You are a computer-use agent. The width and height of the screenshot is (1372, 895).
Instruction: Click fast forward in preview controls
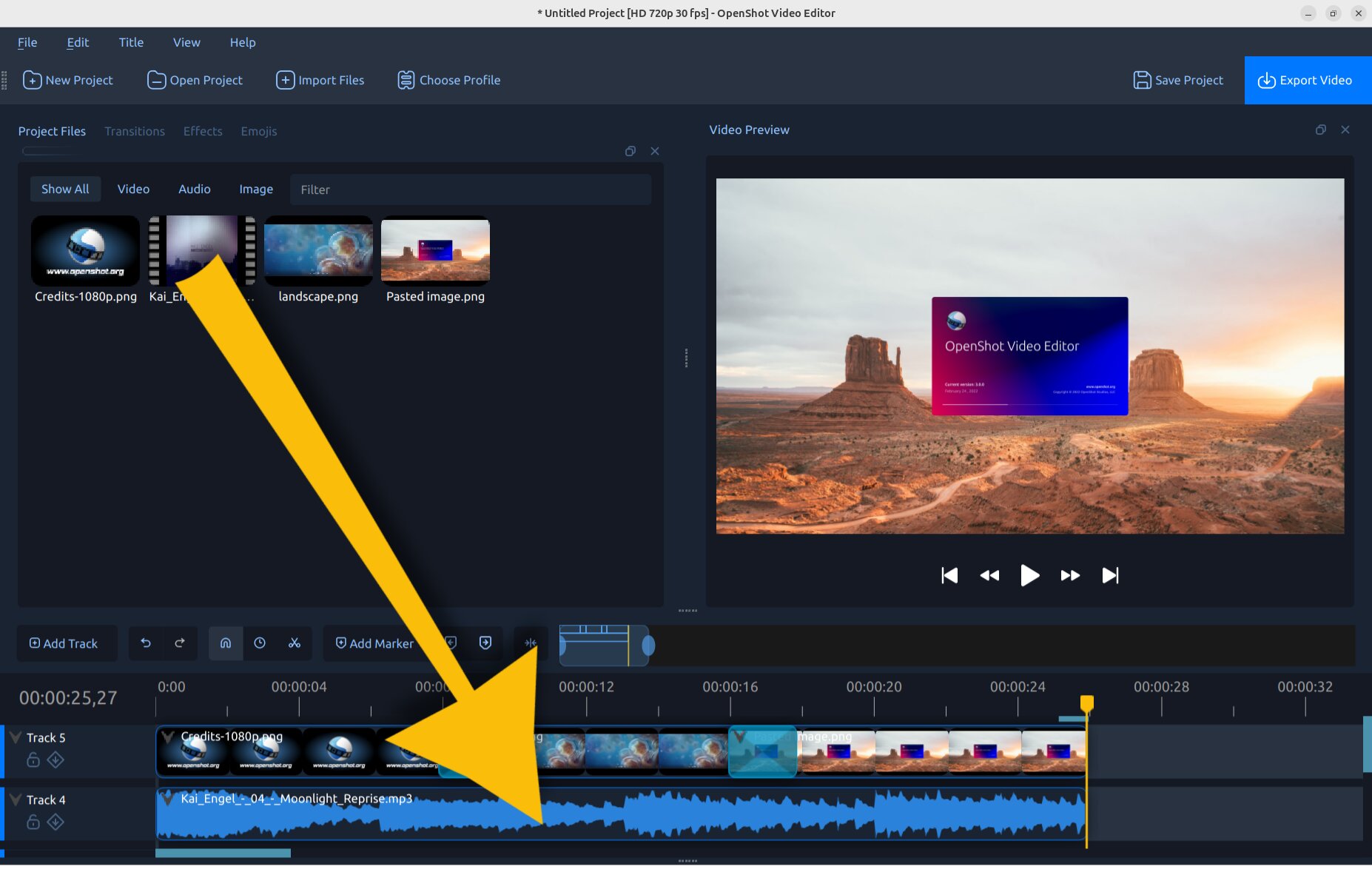click(1070, 575)
